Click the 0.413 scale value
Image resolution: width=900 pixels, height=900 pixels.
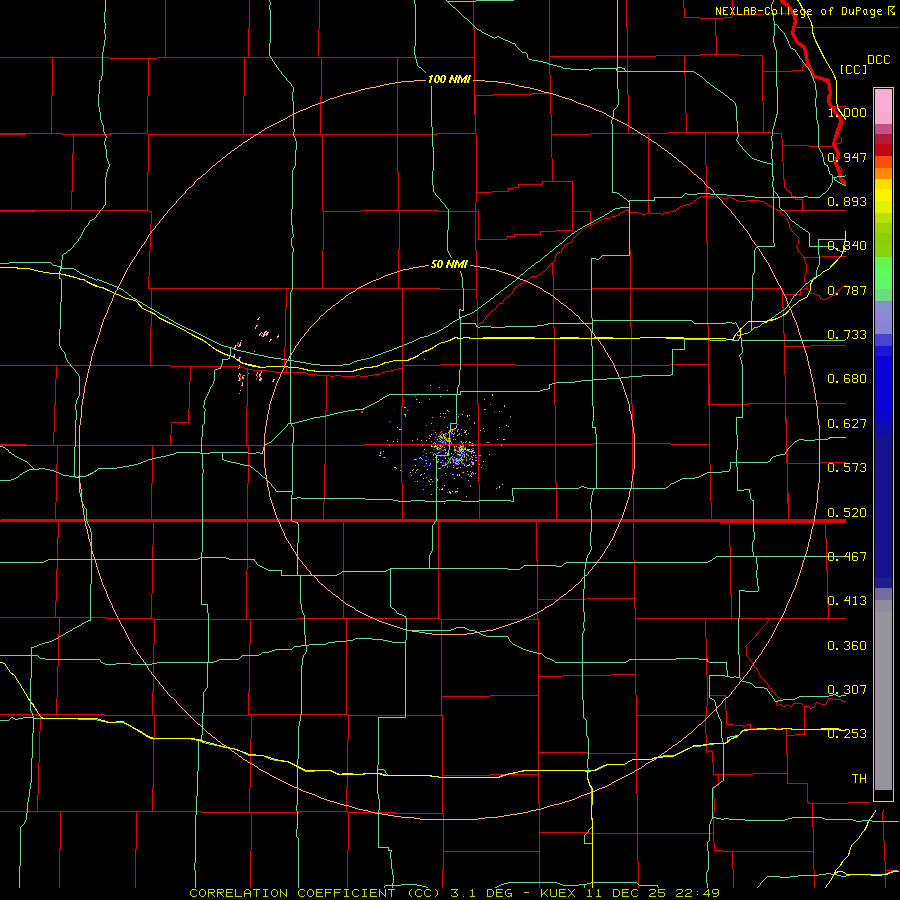click(x=847, y=601)
